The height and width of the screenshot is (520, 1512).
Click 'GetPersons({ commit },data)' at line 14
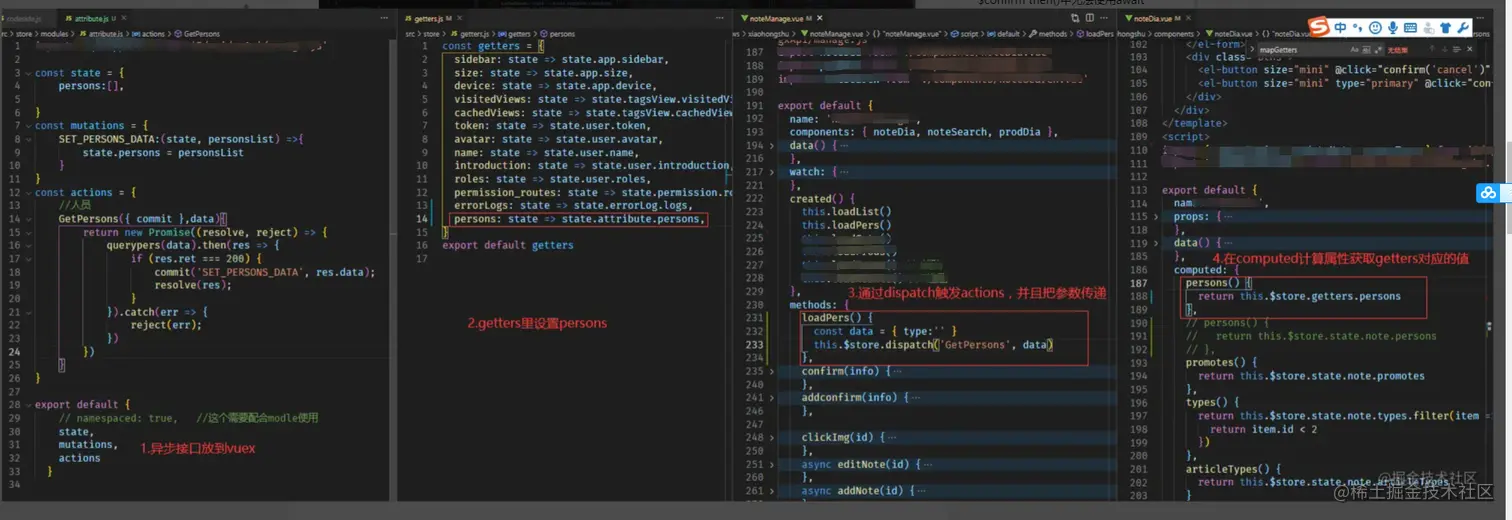click(x=142, y=218)
